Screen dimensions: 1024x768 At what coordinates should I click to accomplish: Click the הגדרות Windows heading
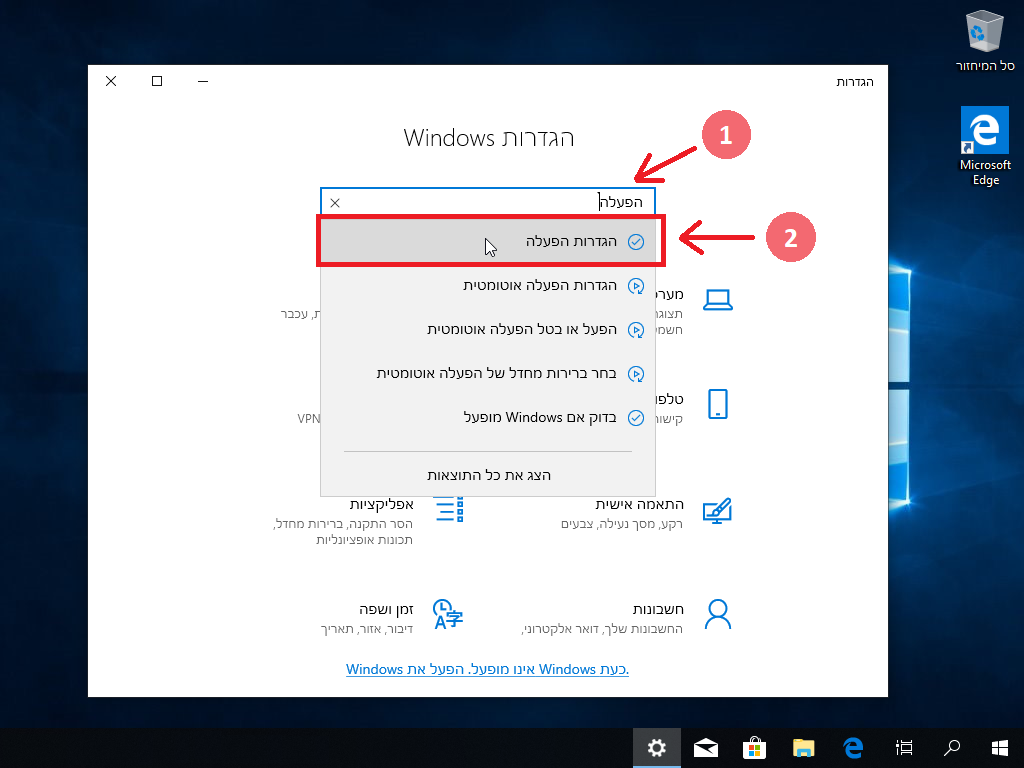488,138
